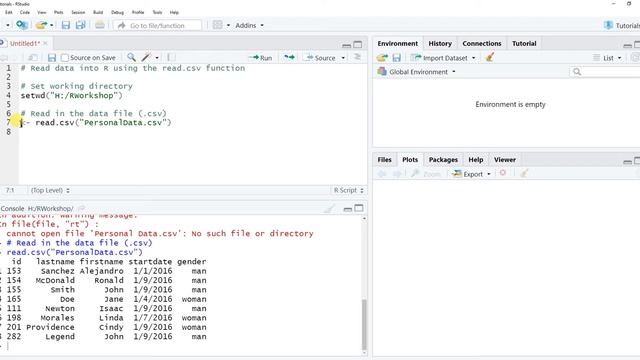Click code line setwd("H:/RWorkshop")
The width and height of the screenshot is (640, 360).
(x=71, y=96)
